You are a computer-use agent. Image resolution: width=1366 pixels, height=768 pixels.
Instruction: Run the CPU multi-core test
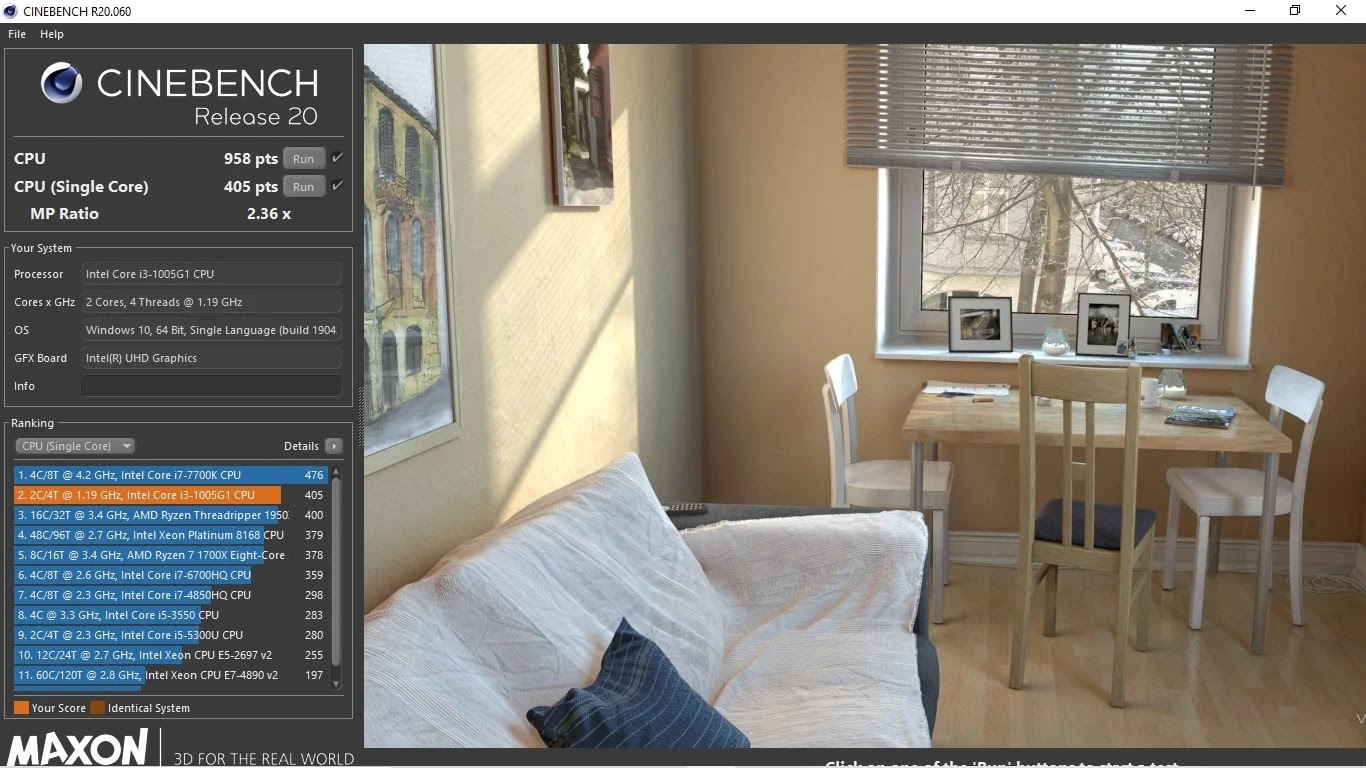click(304, 158)
